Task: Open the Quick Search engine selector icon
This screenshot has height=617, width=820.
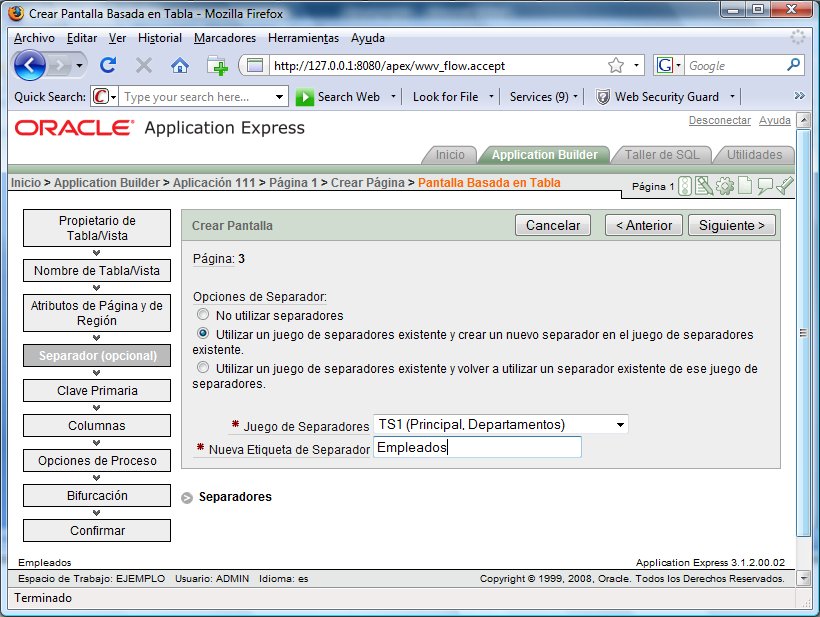Action: [104, 97]
